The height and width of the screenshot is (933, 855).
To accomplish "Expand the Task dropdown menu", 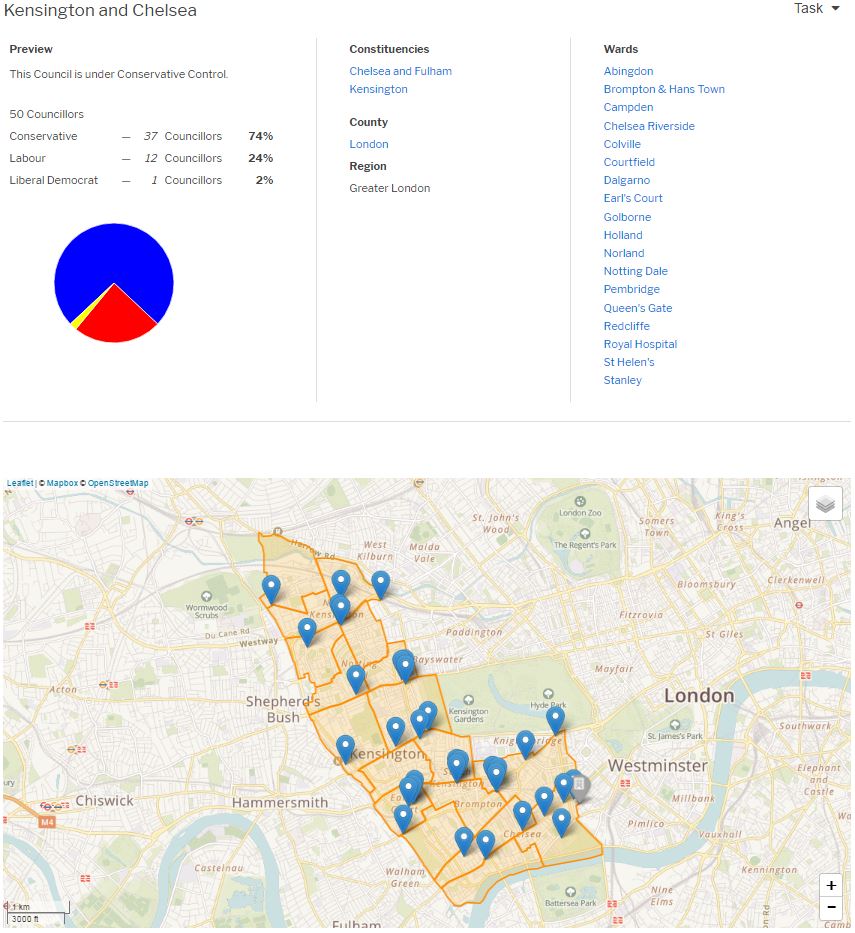I will (816, 9).
